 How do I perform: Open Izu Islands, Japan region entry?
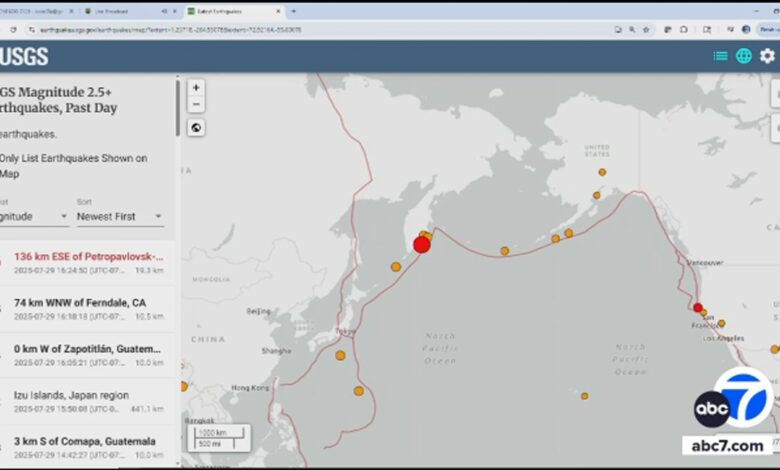coord(88,401)
